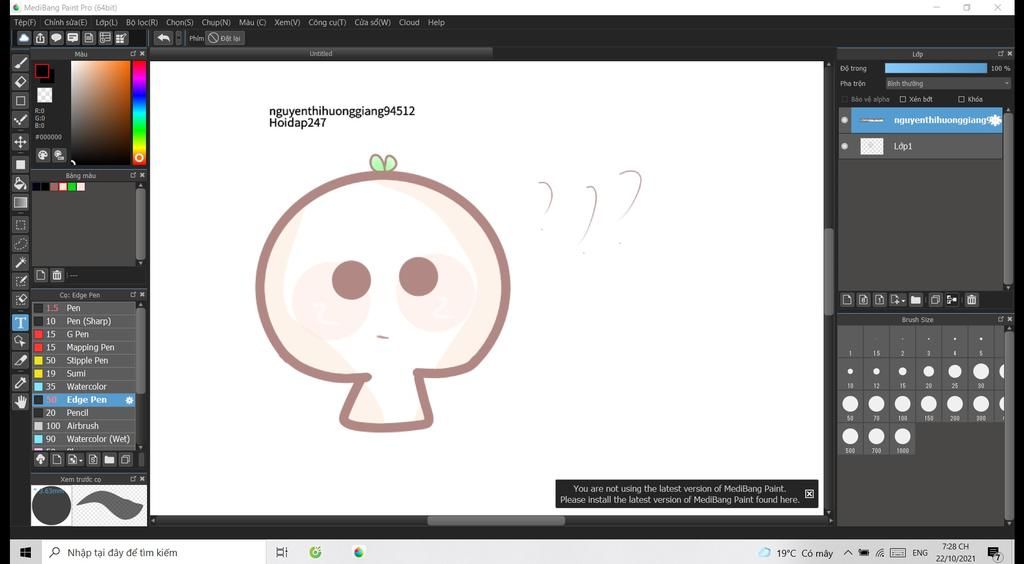Choose brush size 50 preset
This screenshot has height=564, width=1024.
pos(850,406)
